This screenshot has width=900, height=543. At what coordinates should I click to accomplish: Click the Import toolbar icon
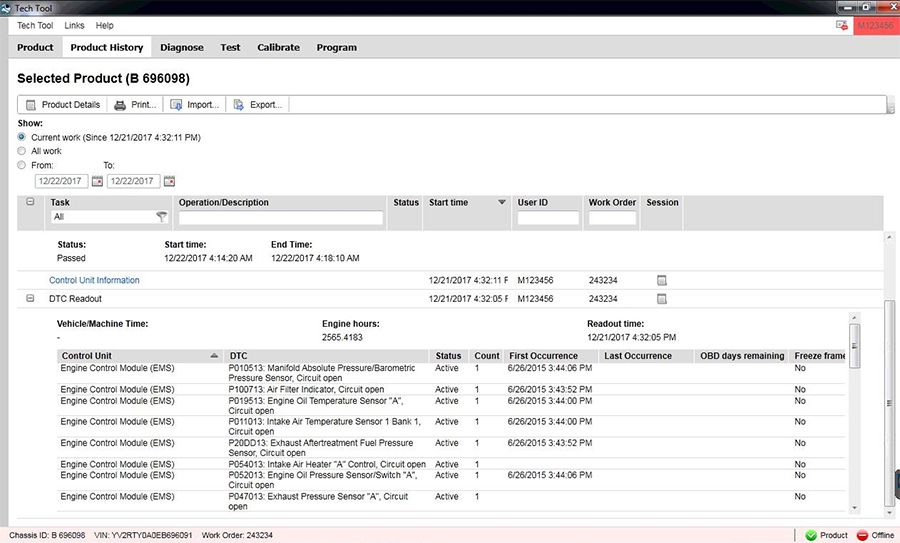coord(176,105)
